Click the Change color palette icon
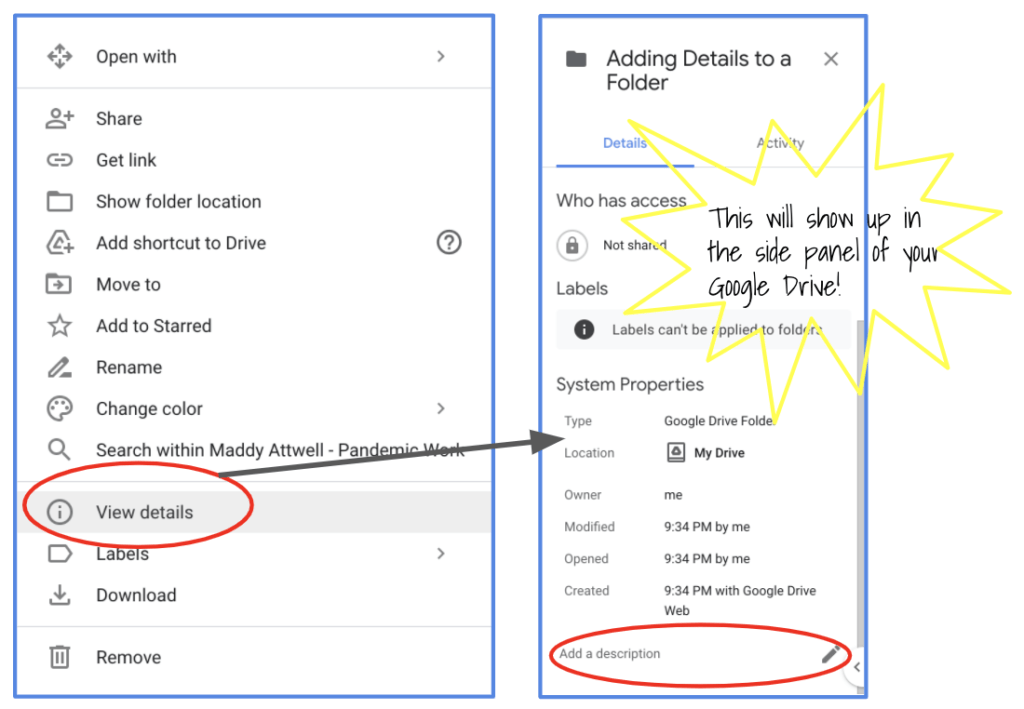Image resolution: width=1024 pixels, height=709 pixels. pos(60,409)
